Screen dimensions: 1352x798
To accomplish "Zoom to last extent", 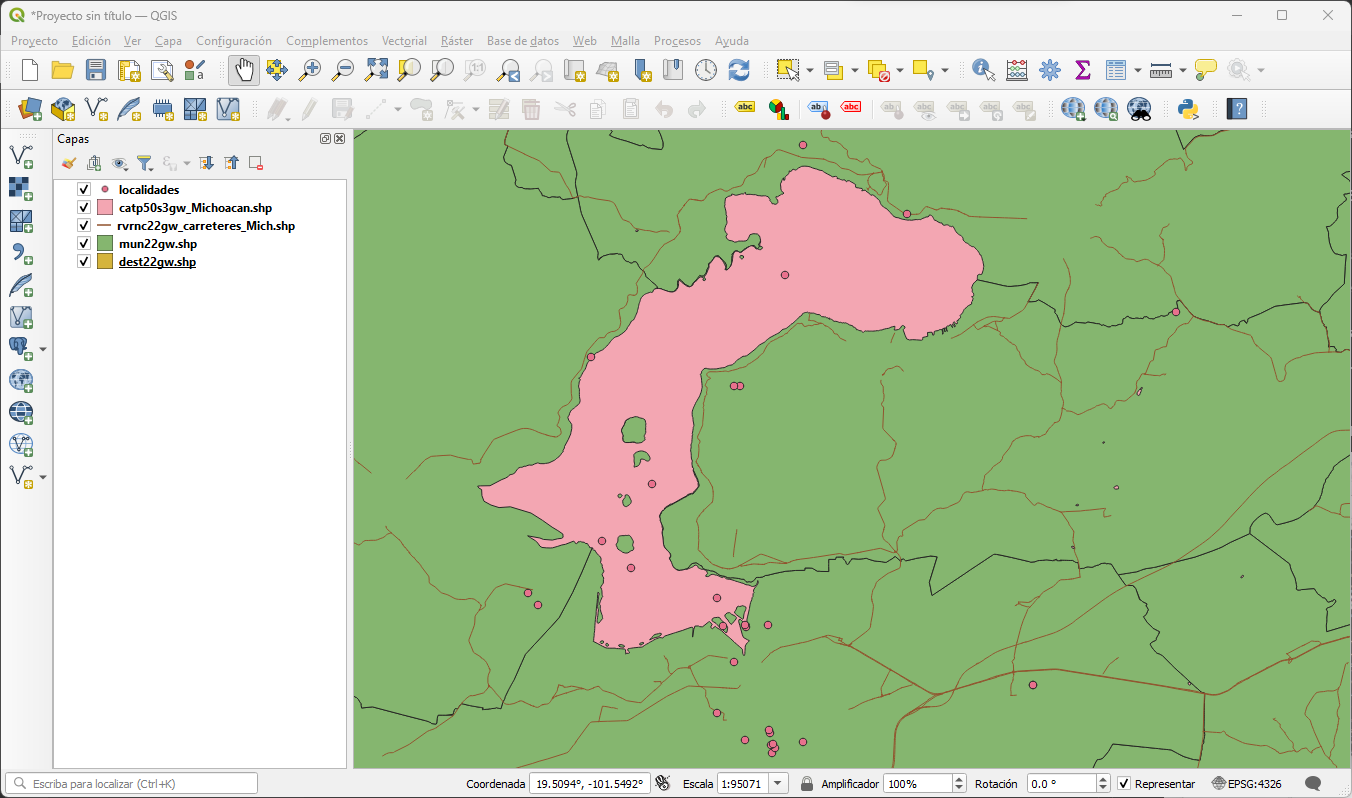I will coord(508,70).
